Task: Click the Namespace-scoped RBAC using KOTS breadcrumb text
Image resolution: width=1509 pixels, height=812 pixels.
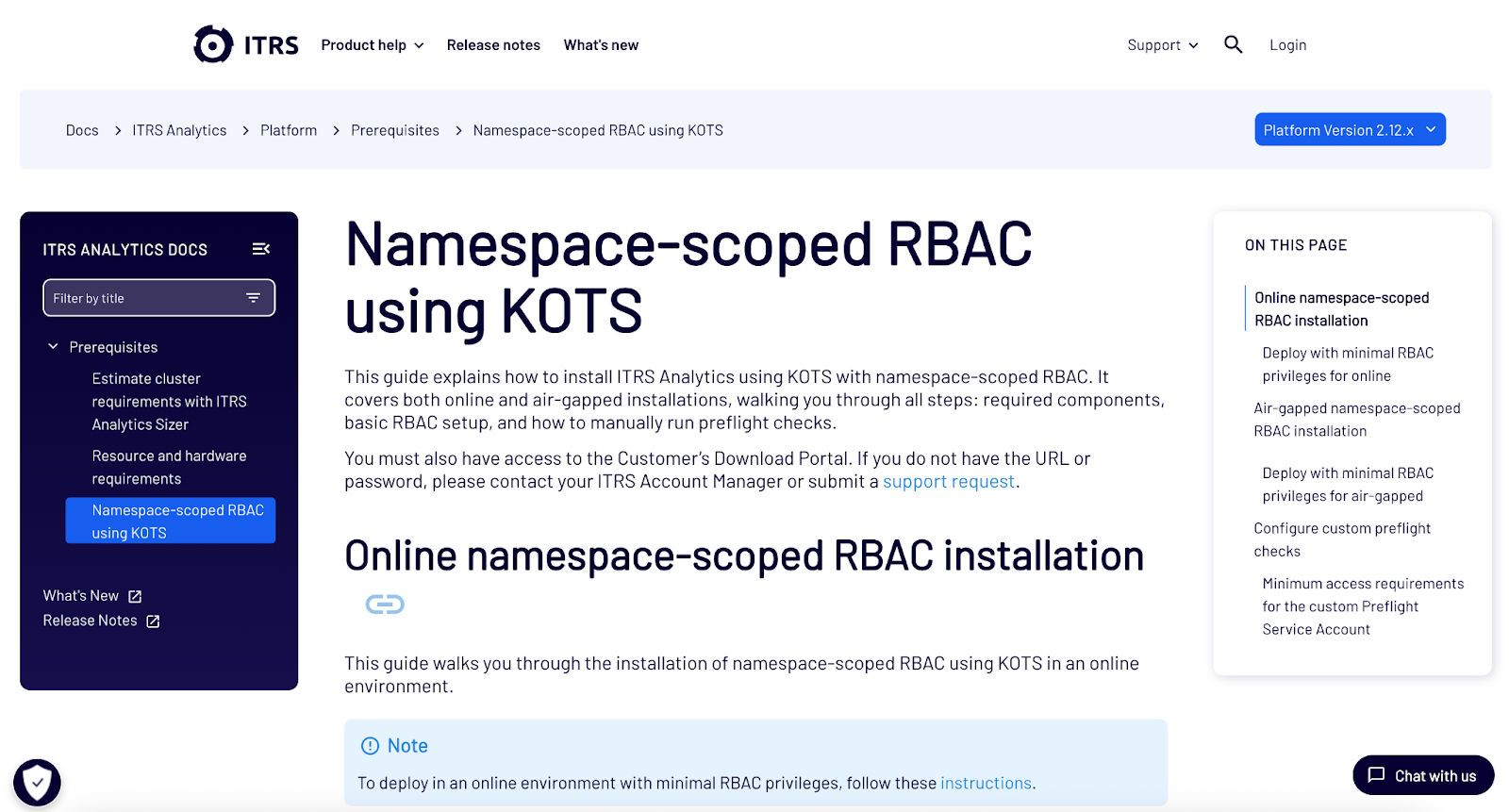Action: [598, 130]
